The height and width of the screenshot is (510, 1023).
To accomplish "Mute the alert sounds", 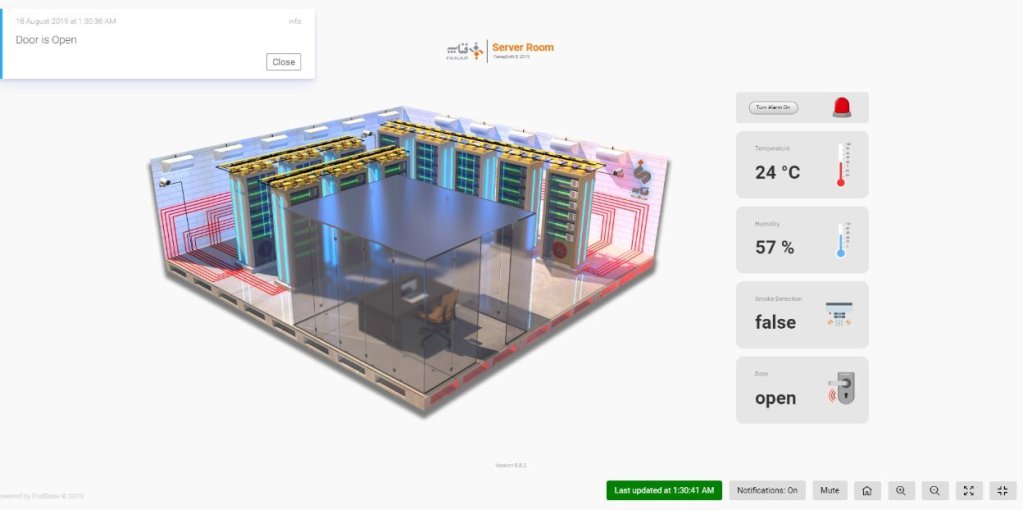I will point(829,490).
